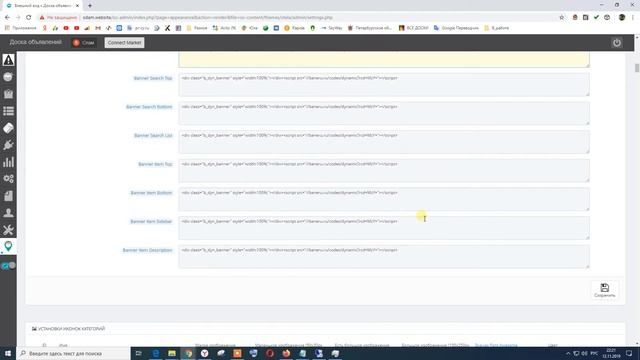The width and height of the screenshot is (640, 360).
Task: Open the tag icon in the sidebar
Action: (8, 128)
